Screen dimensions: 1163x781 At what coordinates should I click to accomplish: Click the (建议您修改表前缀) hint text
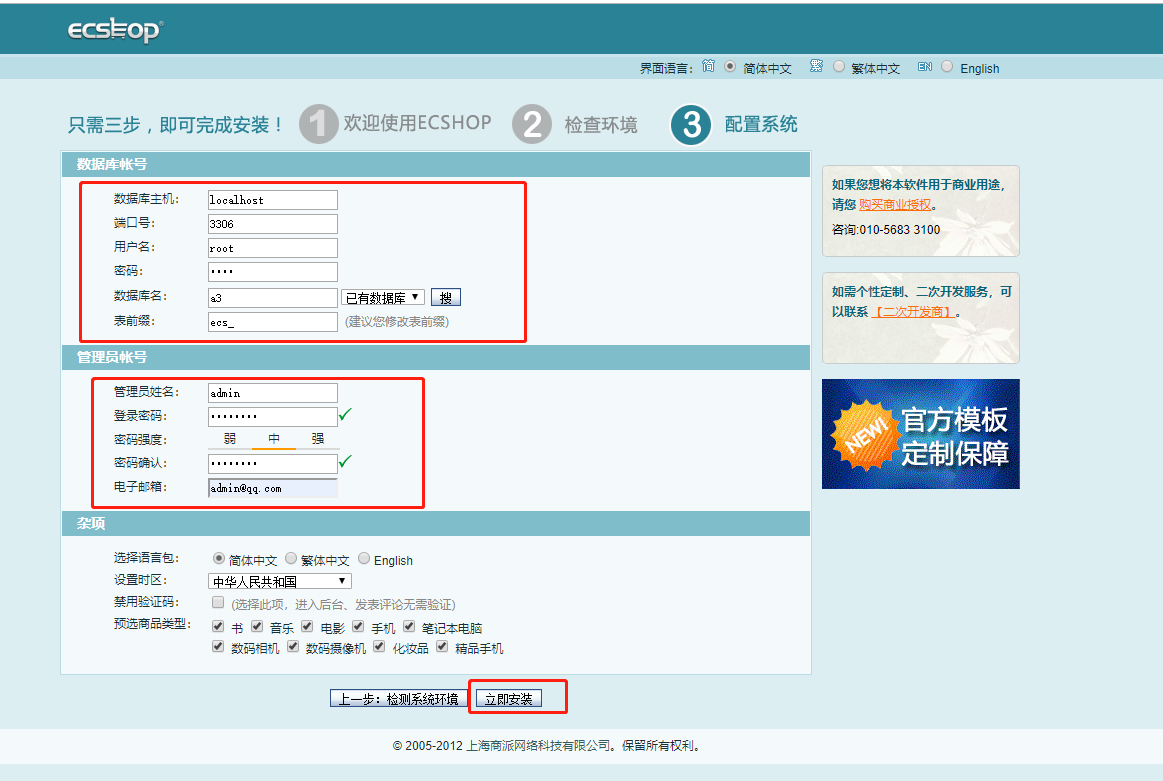coord(397,322)
